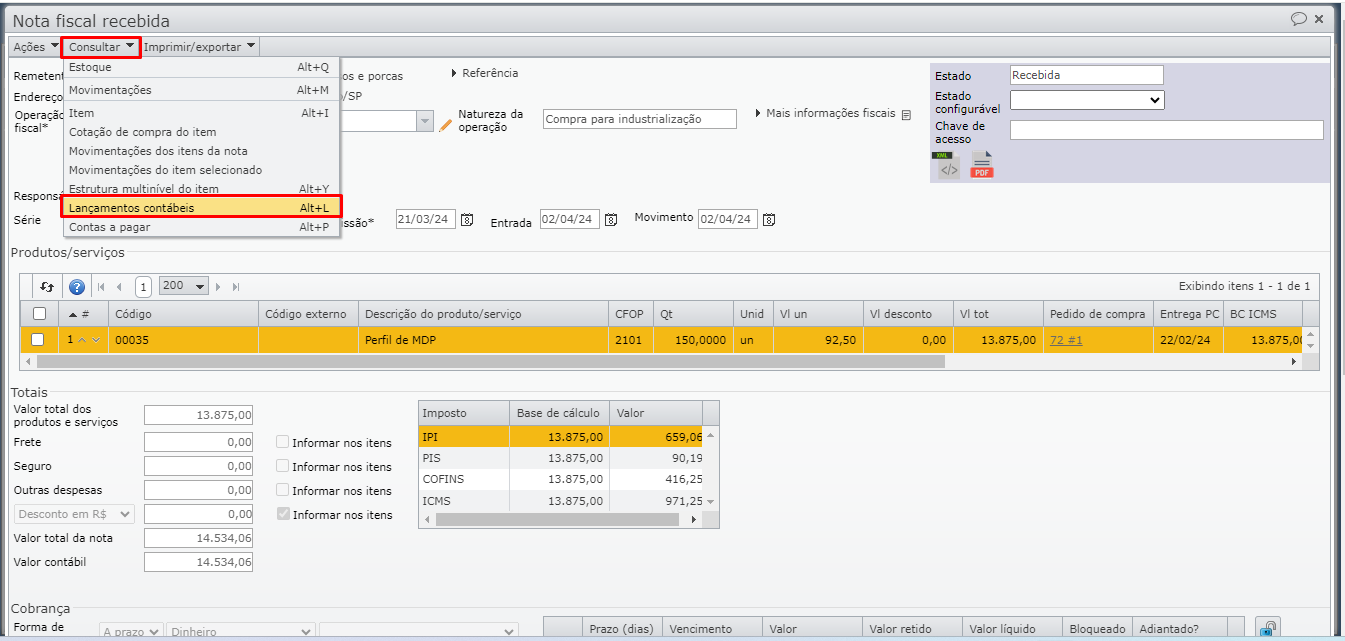Screen dimensions: 1345x641
Task: Open the Estado configurável dropdown
Action: pyautogui.click(x=1087, y=100)
